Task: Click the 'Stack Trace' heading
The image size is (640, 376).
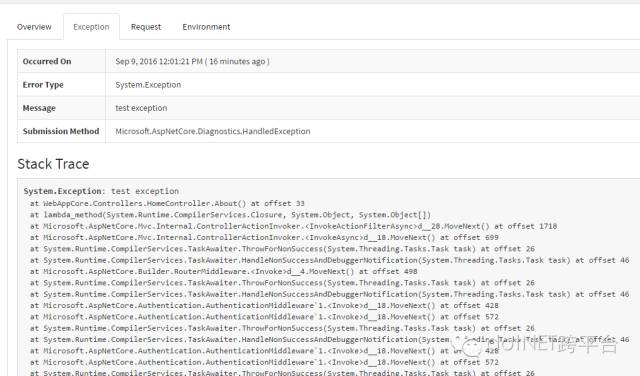Action: [x=53, y=164]
